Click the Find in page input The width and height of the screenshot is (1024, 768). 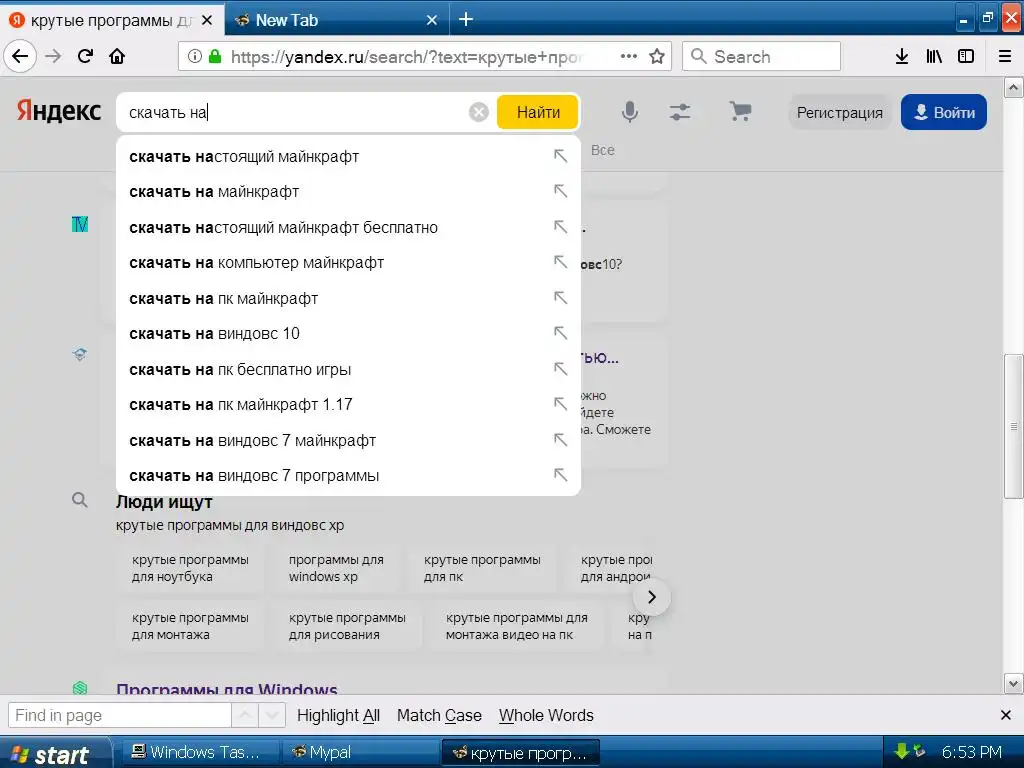(120, 716)
